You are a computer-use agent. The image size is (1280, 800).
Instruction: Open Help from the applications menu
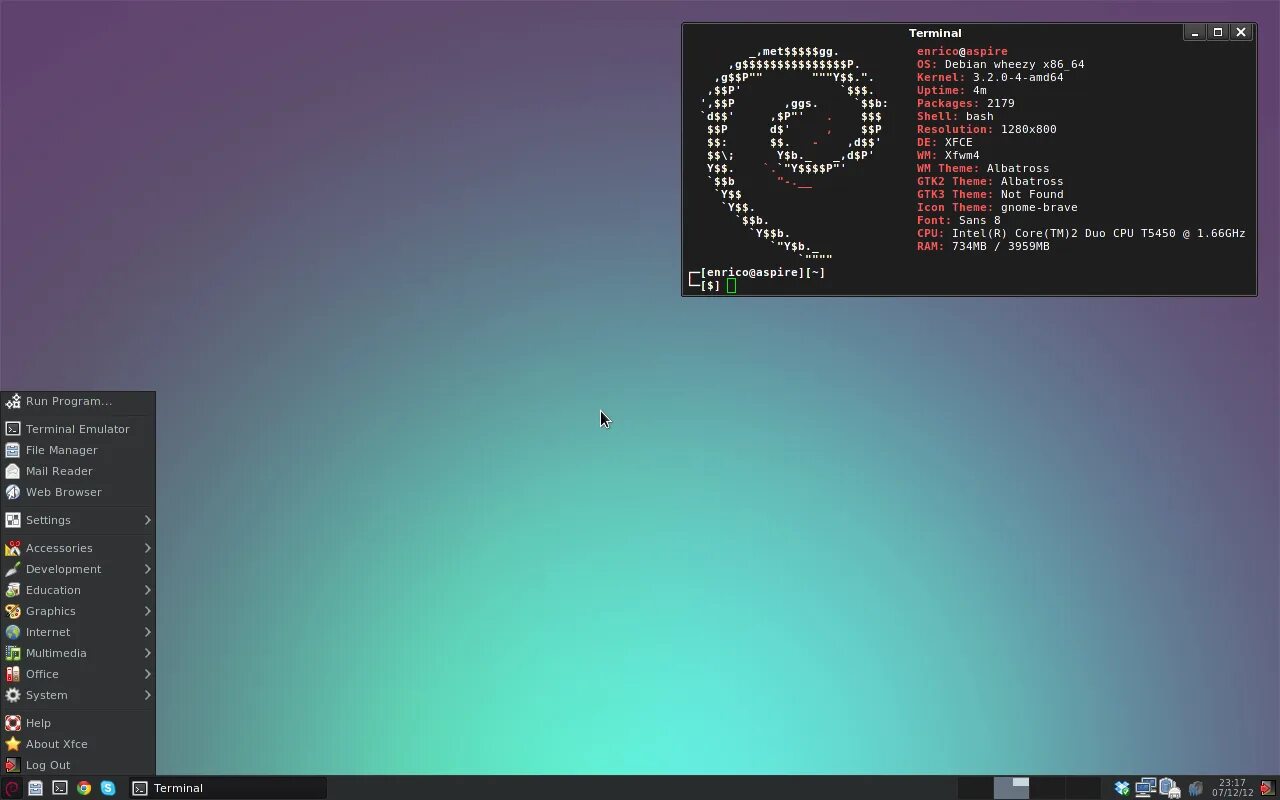pyautogui.click(x=78, y=723)
